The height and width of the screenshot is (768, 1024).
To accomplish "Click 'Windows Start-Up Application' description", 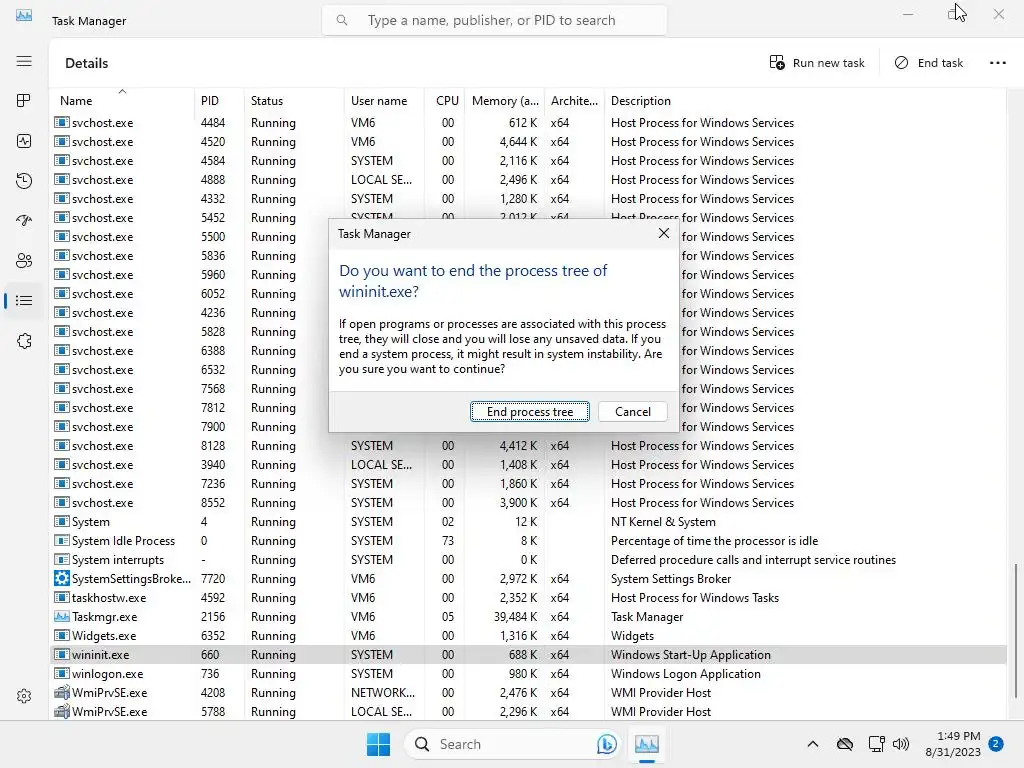I will click(690, 654).
